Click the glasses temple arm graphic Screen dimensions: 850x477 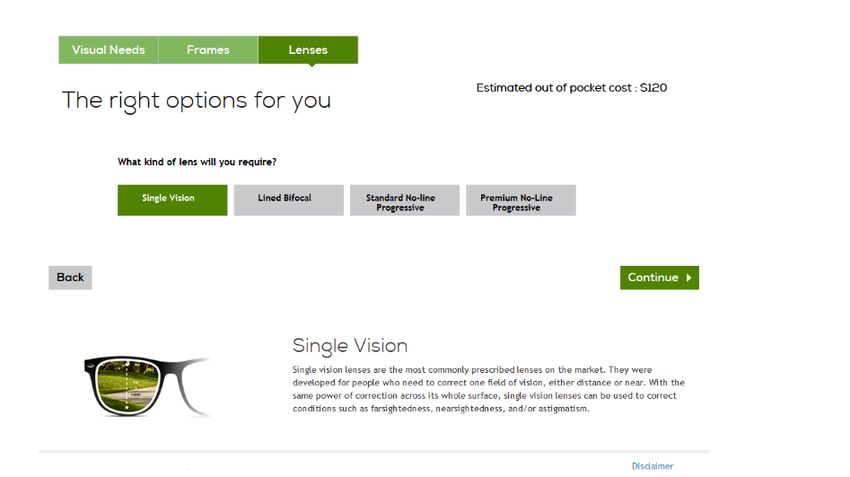tap(190, 385)
